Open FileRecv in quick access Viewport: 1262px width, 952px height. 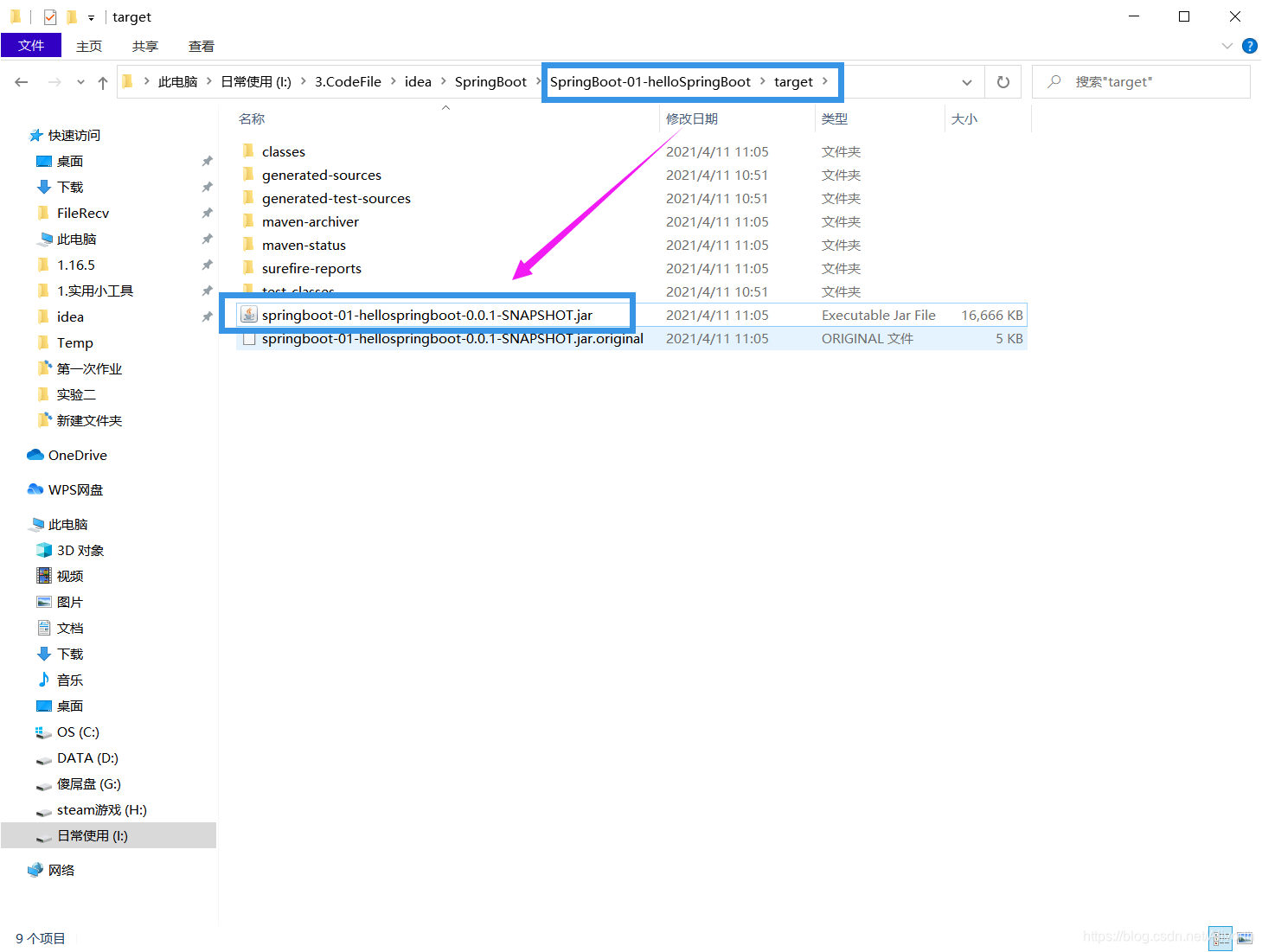[83, 214]
